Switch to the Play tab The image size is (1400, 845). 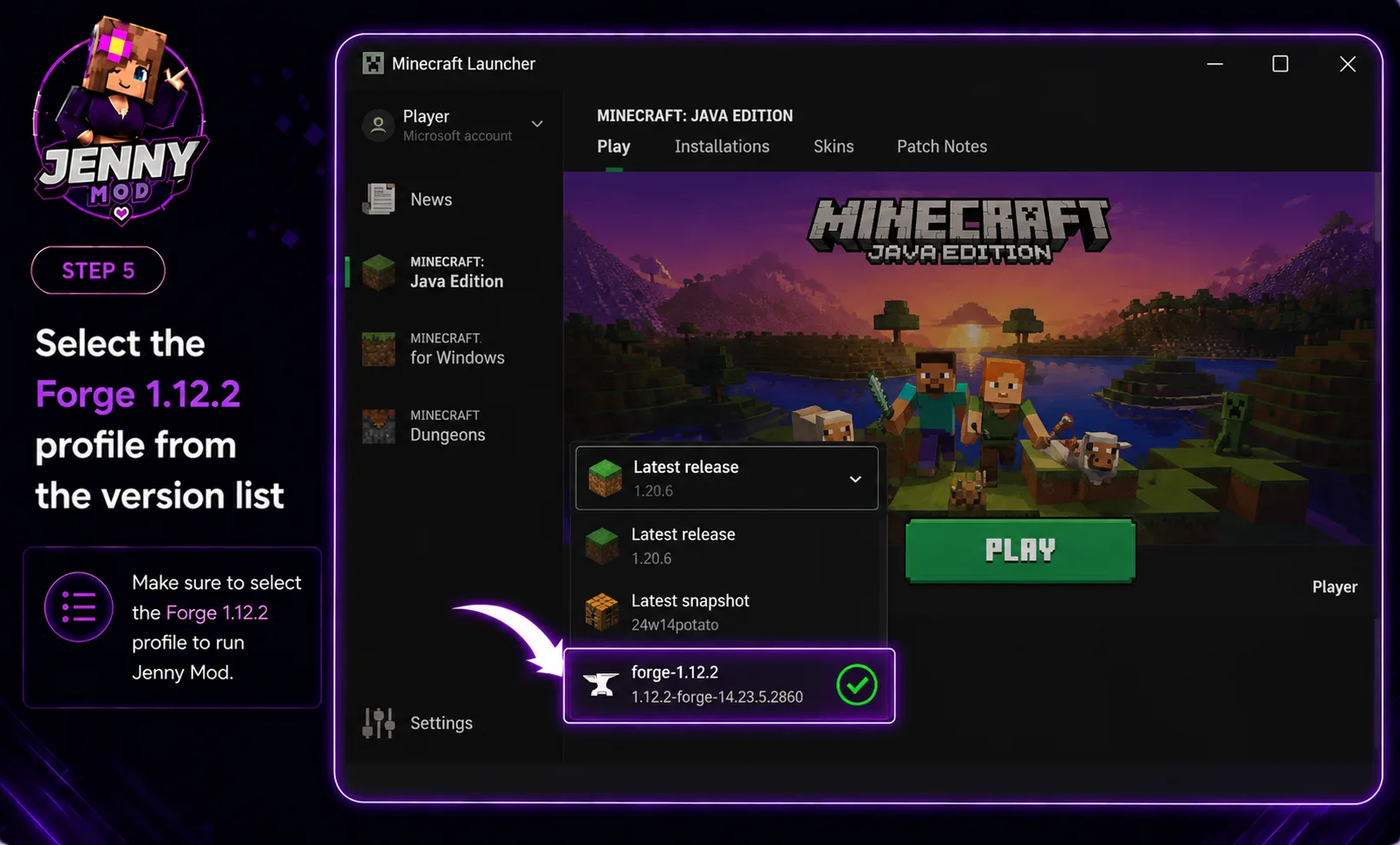pos(613,147)
